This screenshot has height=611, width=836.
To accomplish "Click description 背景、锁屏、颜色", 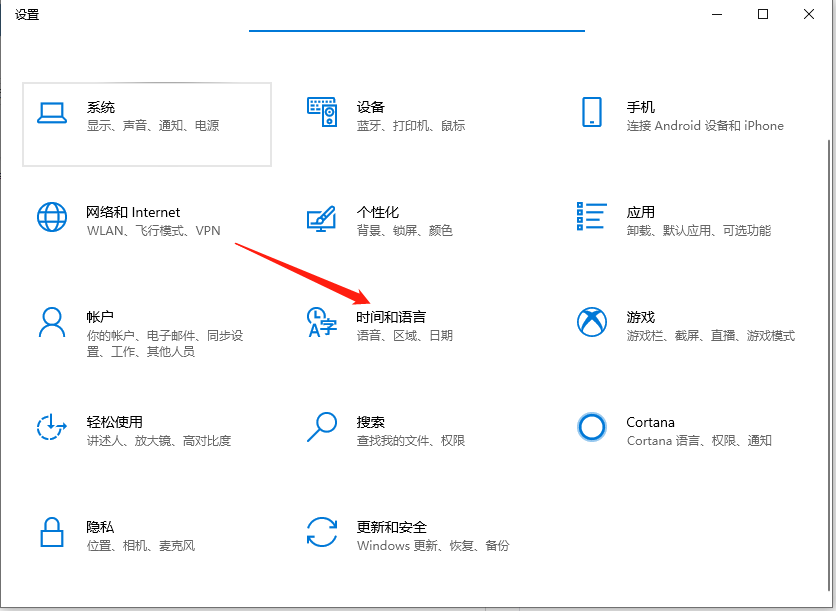I will (405, 230).
